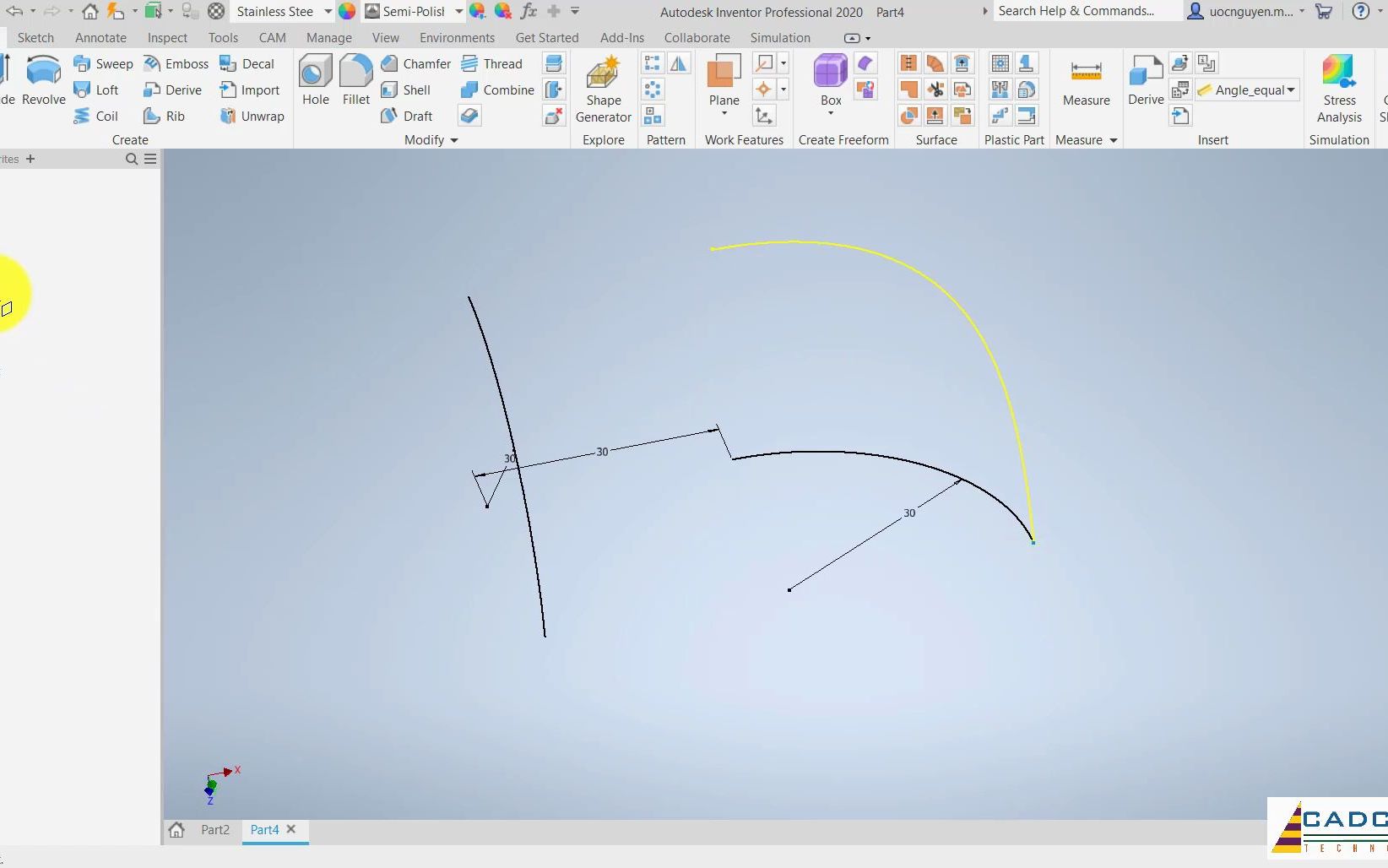Activate the Shell tool
The height and width of the screenshot is (868, 1388).
(408, 90)
